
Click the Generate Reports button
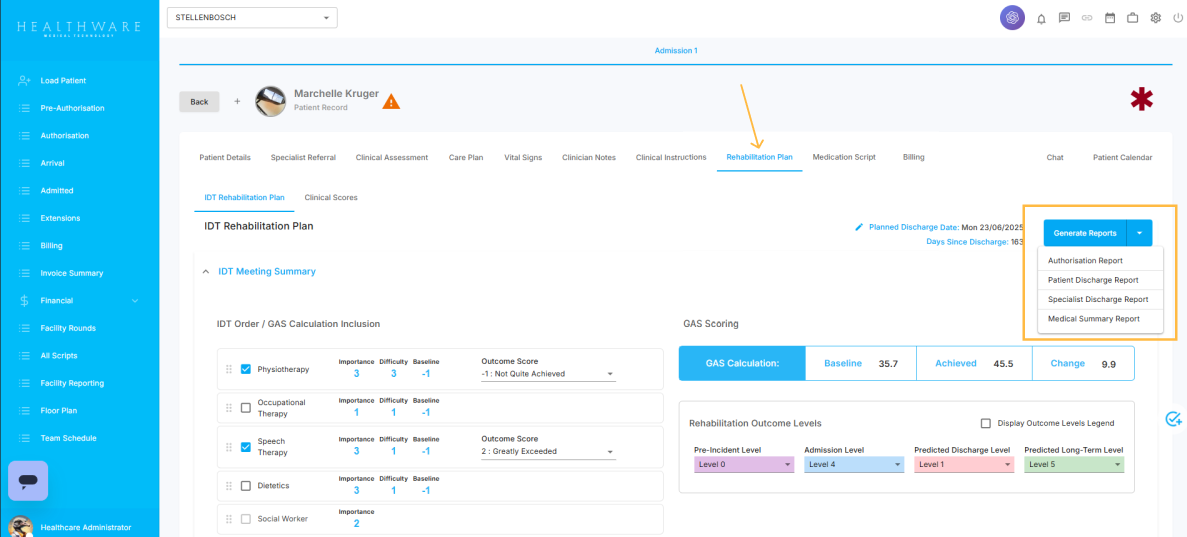[x=1085, y=233]
